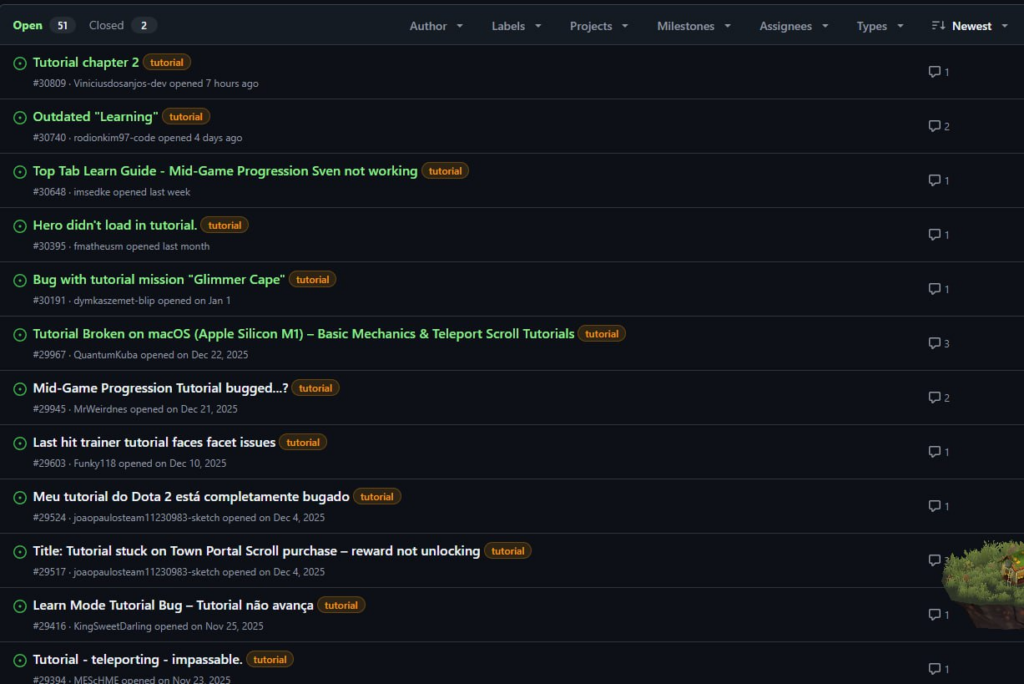Click comment icon on Outdated "Learning" issue

[x=934, y=126]
